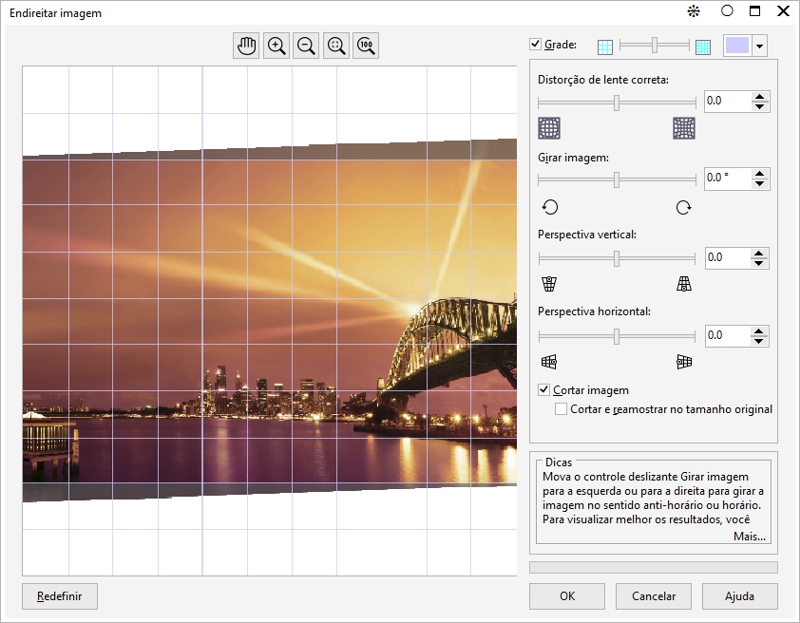Click the Zoom to fit icon
Image resolution: width=800 pixels, height=623 pixels.
click(336, 46)
